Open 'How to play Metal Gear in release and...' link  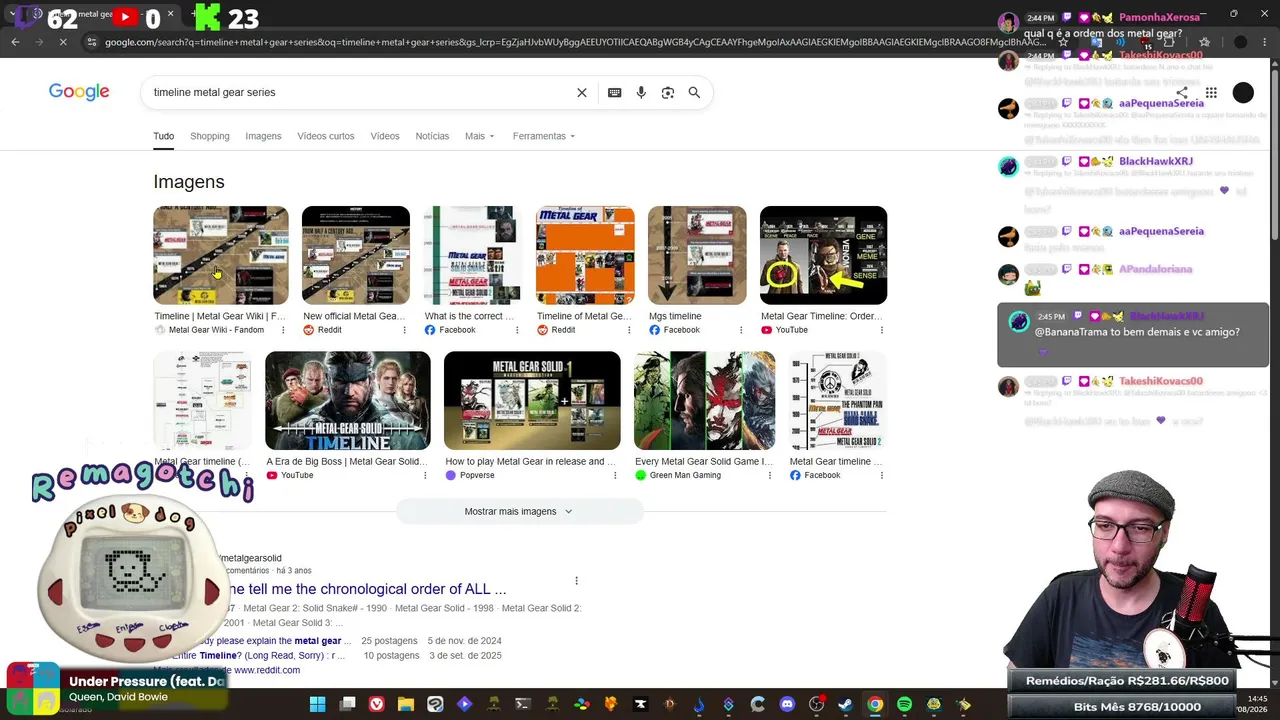[x=531, y=461]
